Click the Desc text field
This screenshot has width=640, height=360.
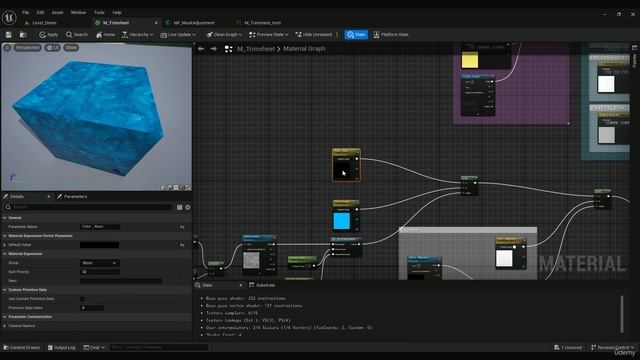121,281
